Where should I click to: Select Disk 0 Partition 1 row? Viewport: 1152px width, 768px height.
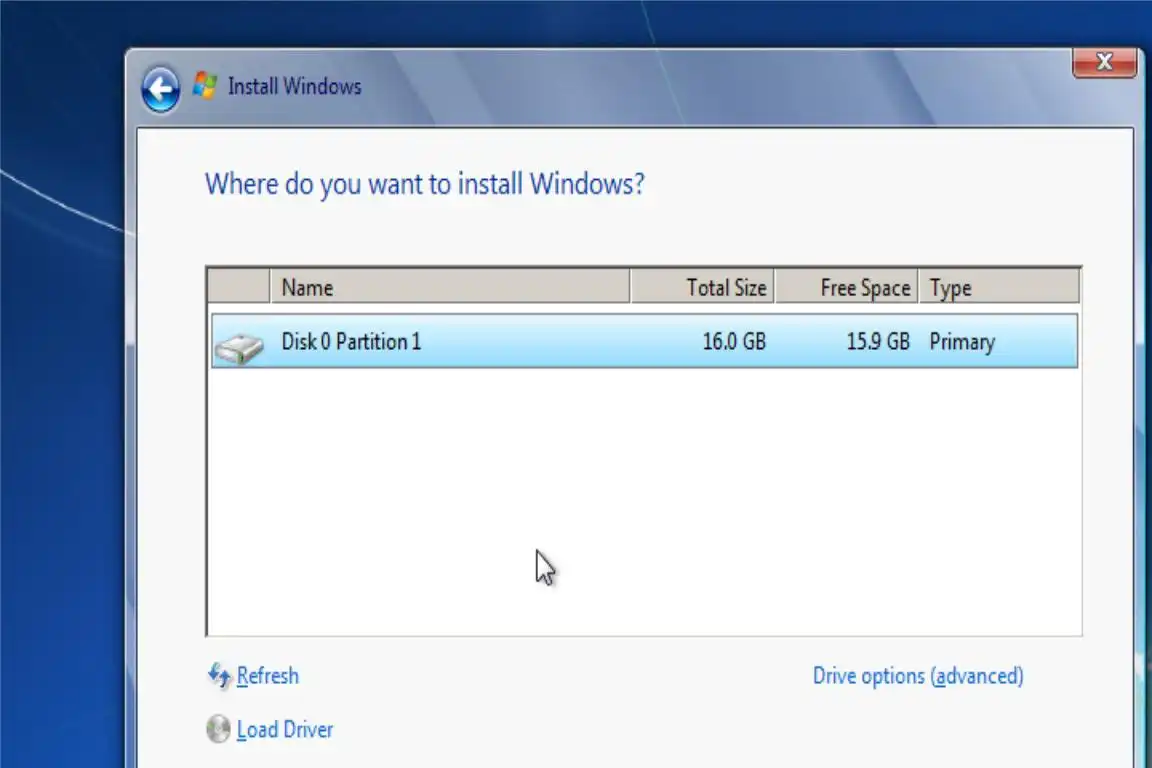tap(644, 341)
